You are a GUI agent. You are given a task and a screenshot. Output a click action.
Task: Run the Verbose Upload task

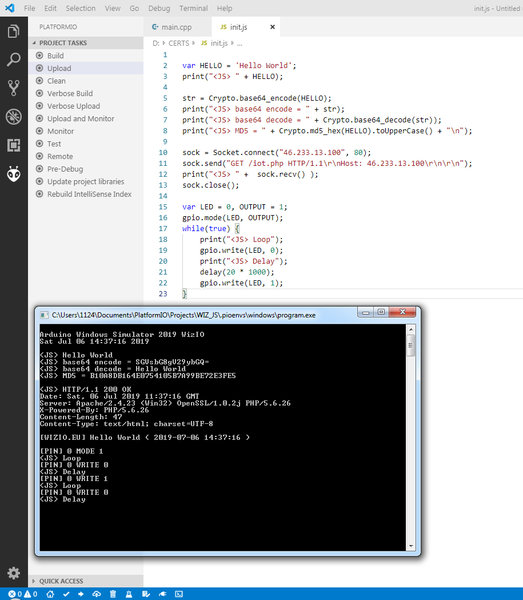point(86,106)
